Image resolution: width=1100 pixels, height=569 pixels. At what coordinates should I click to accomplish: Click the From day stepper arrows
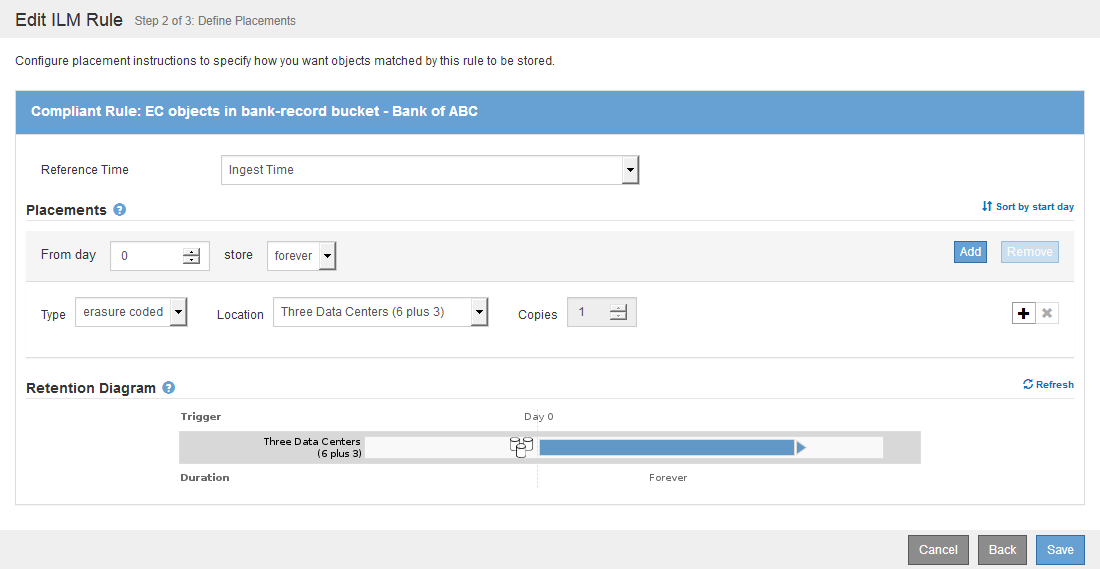pyautogui.click(x=191, y=256)
